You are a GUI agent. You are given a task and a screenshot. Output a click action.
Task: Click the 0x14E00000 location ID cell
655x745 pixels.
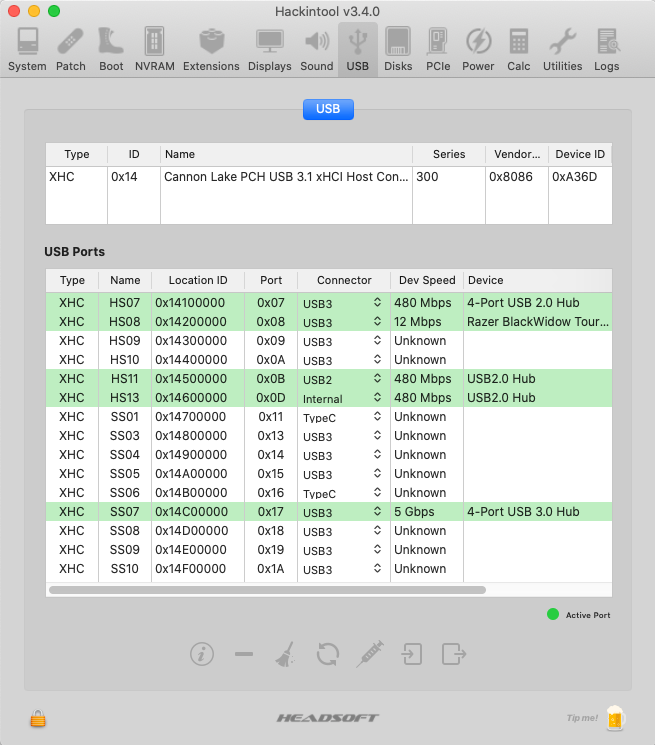[198, 550]
